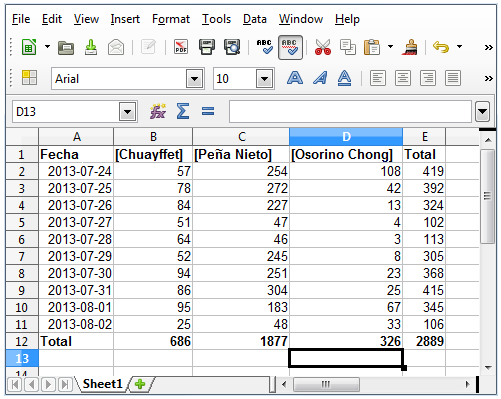
Task: Click the Format Paintbrush icon
Action: (410, 47)
